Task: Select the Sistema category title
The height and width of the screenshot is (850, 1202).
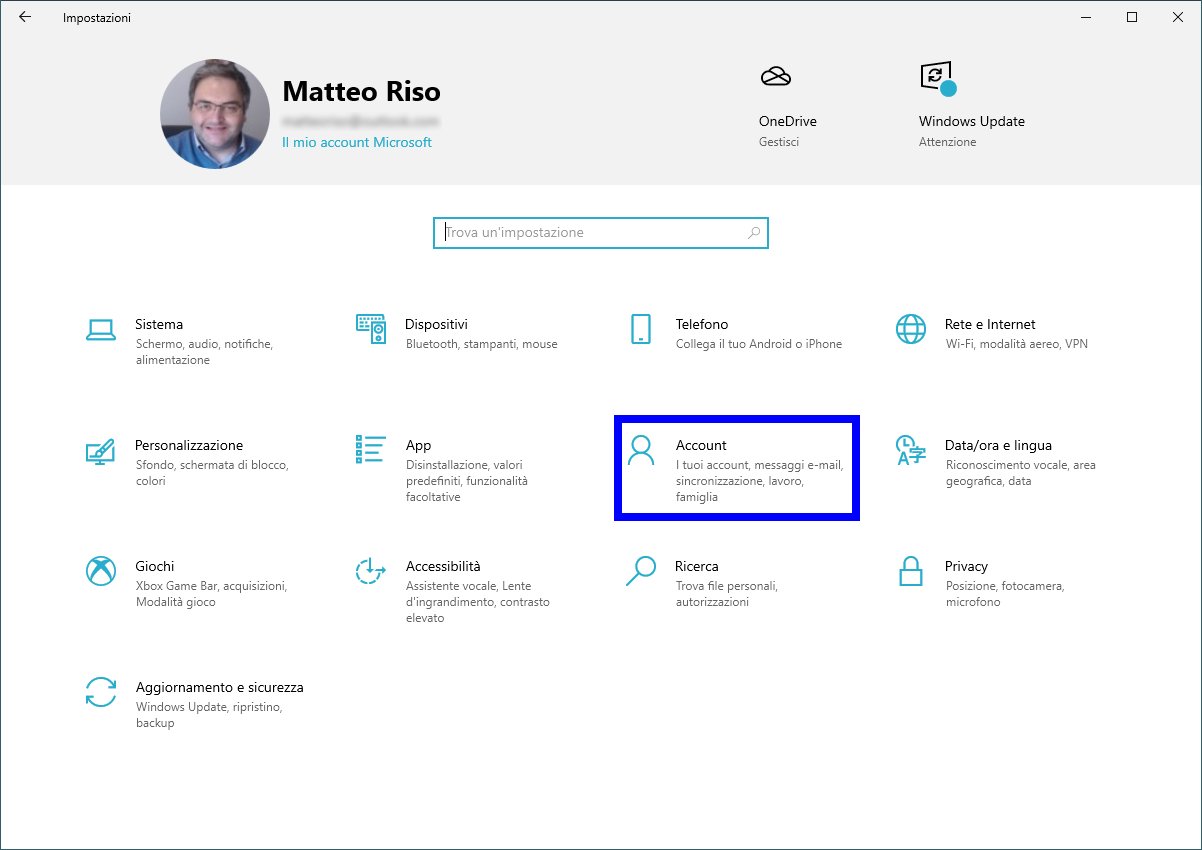Action: click(x=159, y=324)
